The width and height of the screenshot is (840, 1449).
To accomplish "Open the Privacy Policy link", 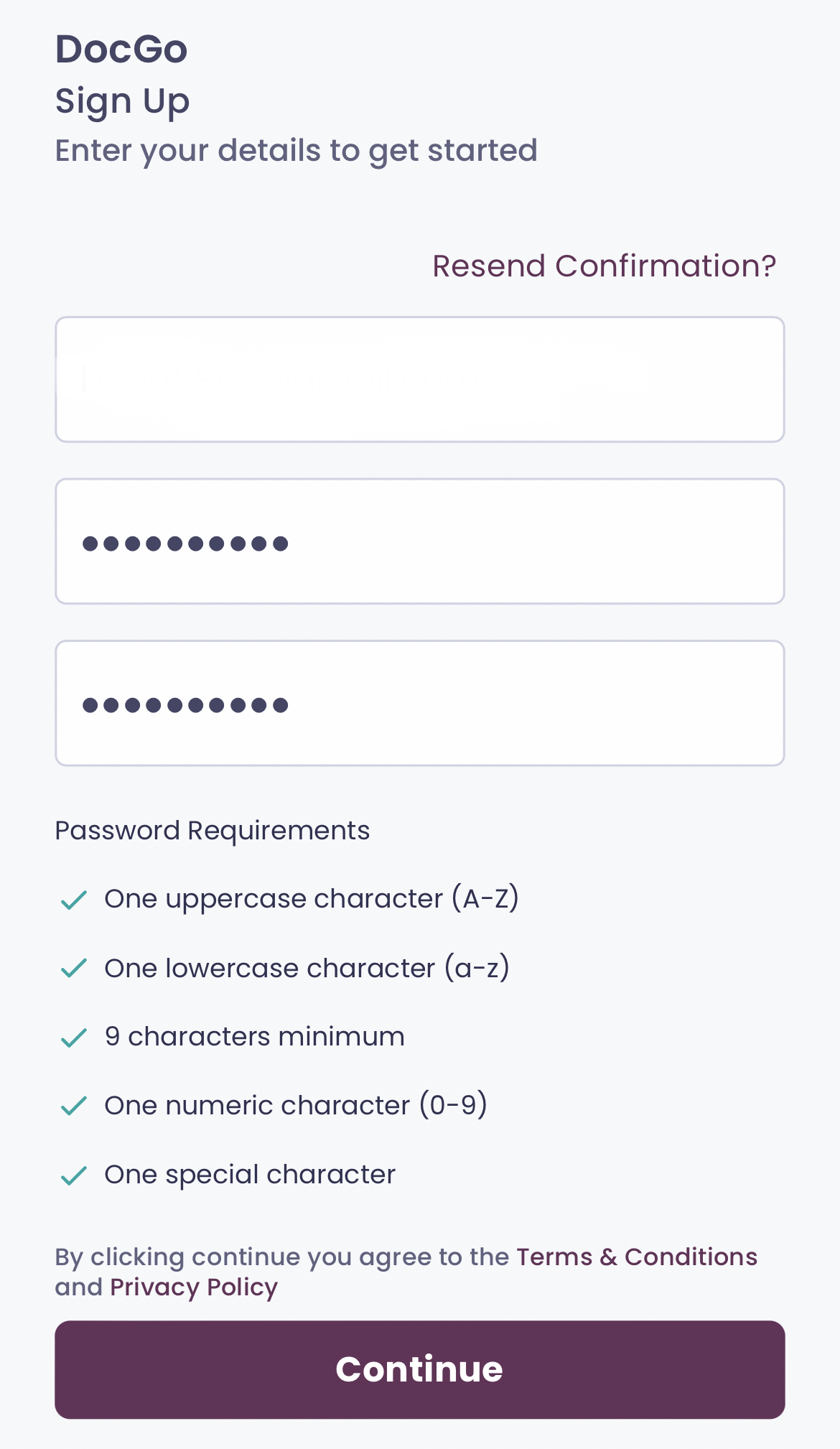I will [x=194, y=1287].
